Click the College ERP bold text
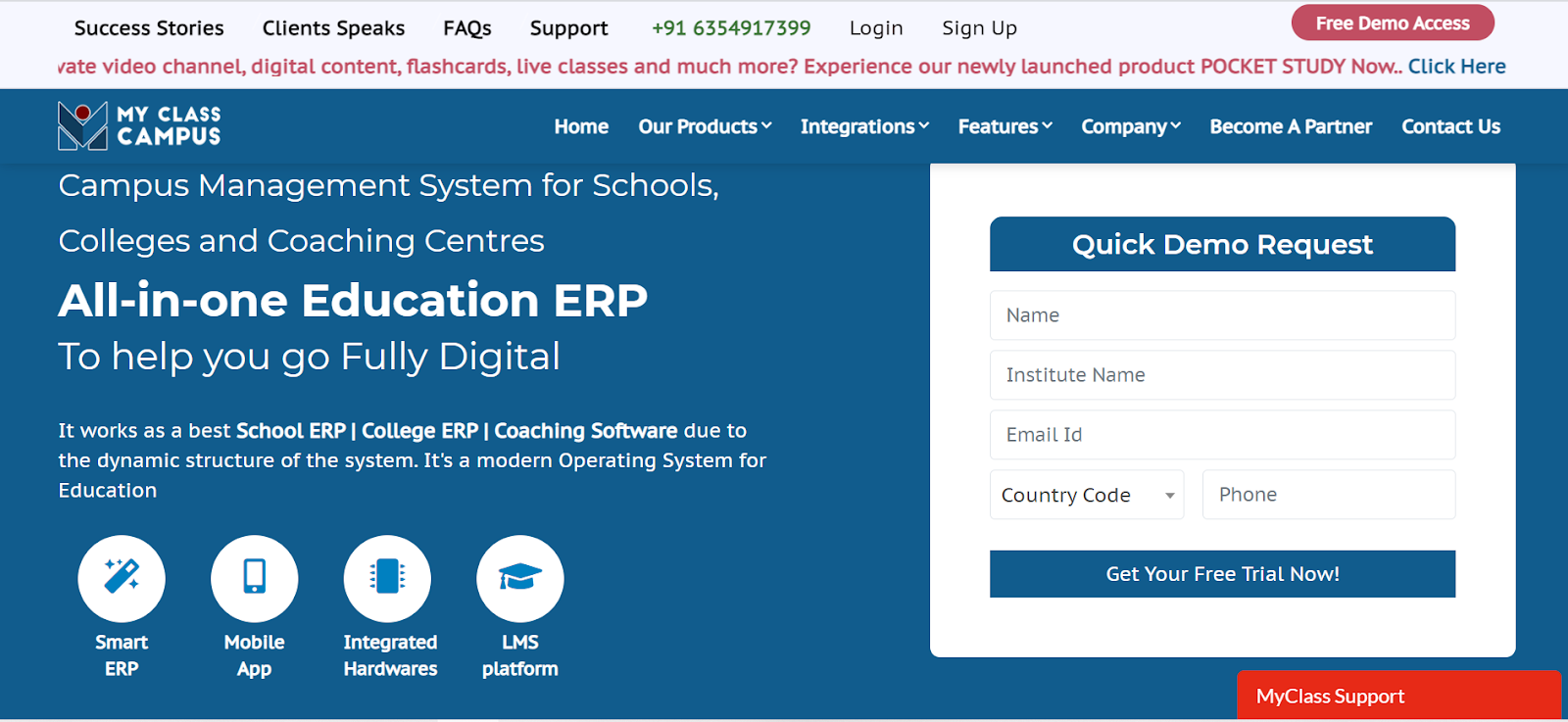1568x722 pixels. [419, 431]
